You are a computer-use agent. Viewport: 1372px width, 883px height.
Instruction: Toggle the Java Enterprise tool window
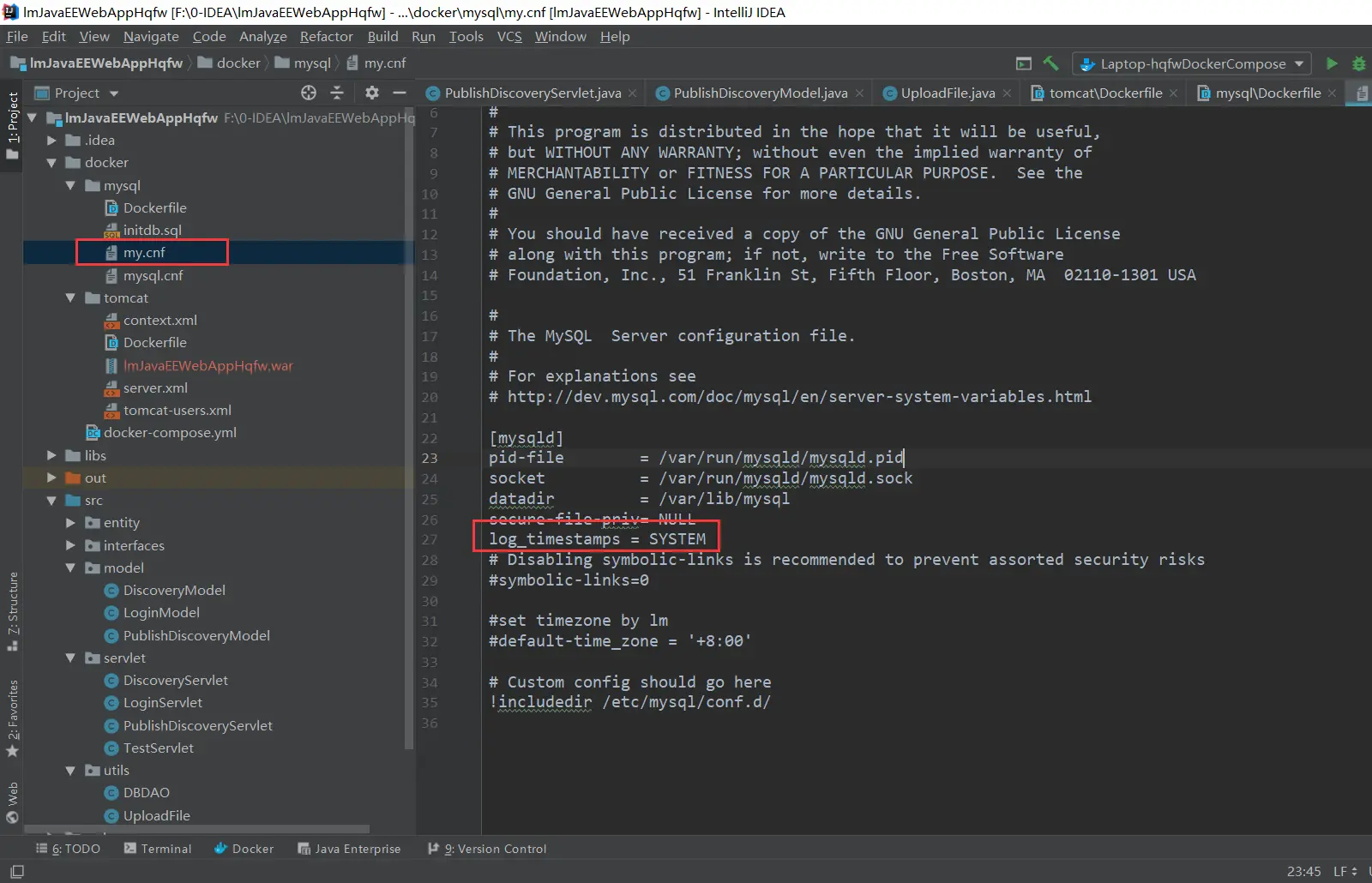click(x=349, y=849)
